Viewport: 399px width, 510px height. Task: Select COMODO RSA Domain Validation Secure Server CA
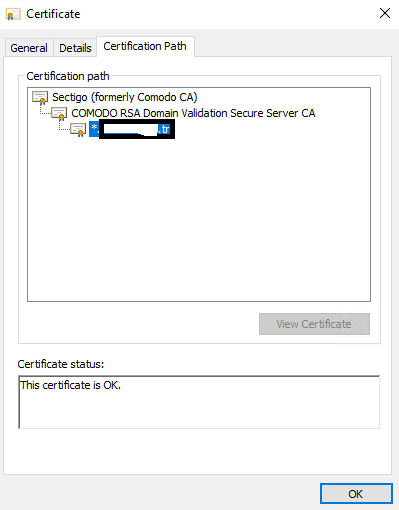(x=193, y=113)
